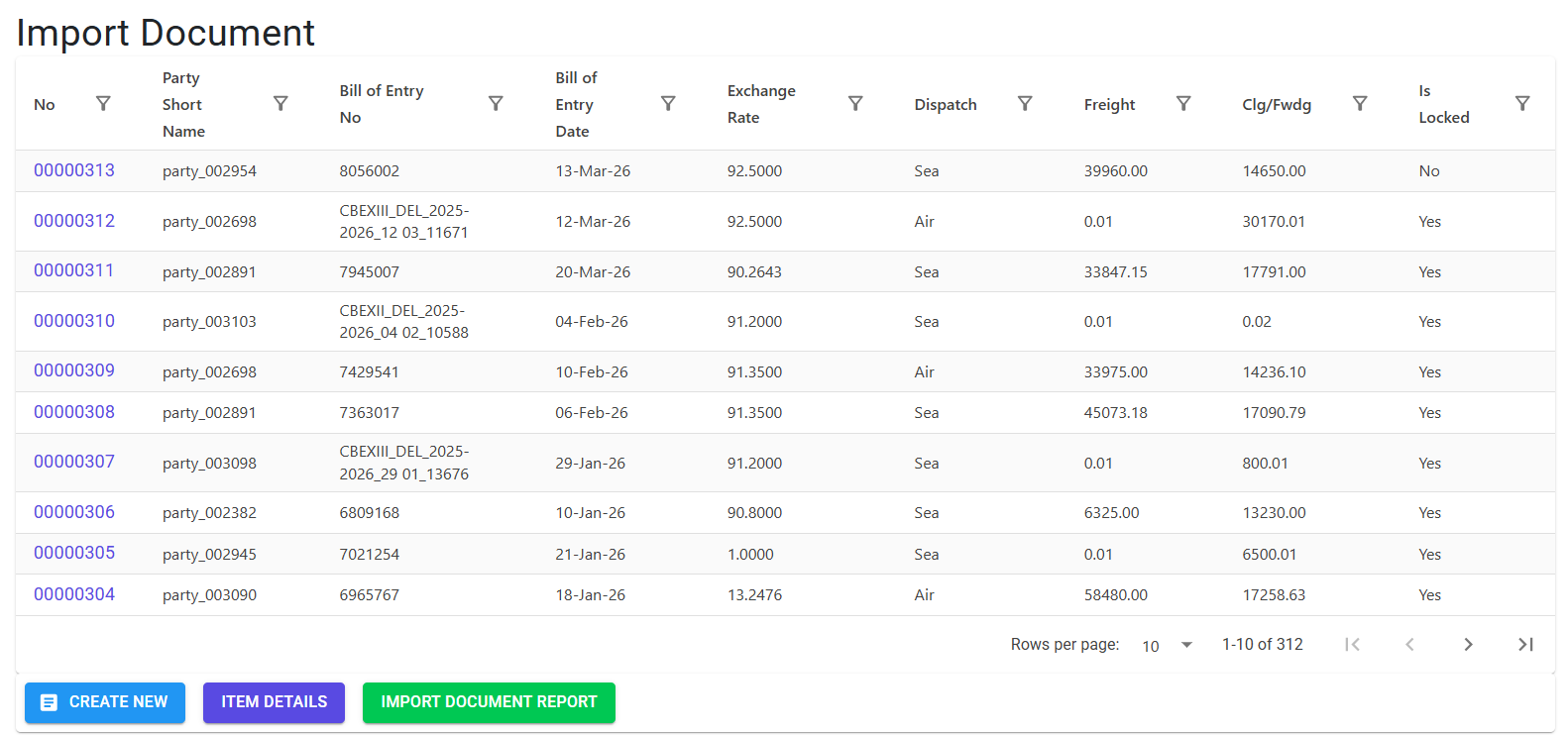
Task: Select freight value 33975.00
Action: coord(1116,372)
